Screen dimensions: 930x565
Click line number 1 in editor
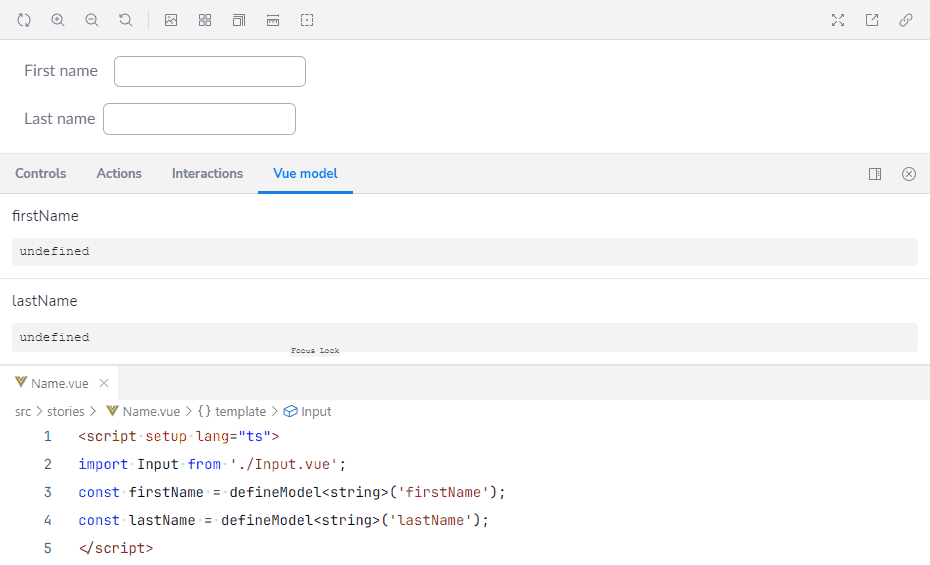pyautogui.click(x=47, y=436)
